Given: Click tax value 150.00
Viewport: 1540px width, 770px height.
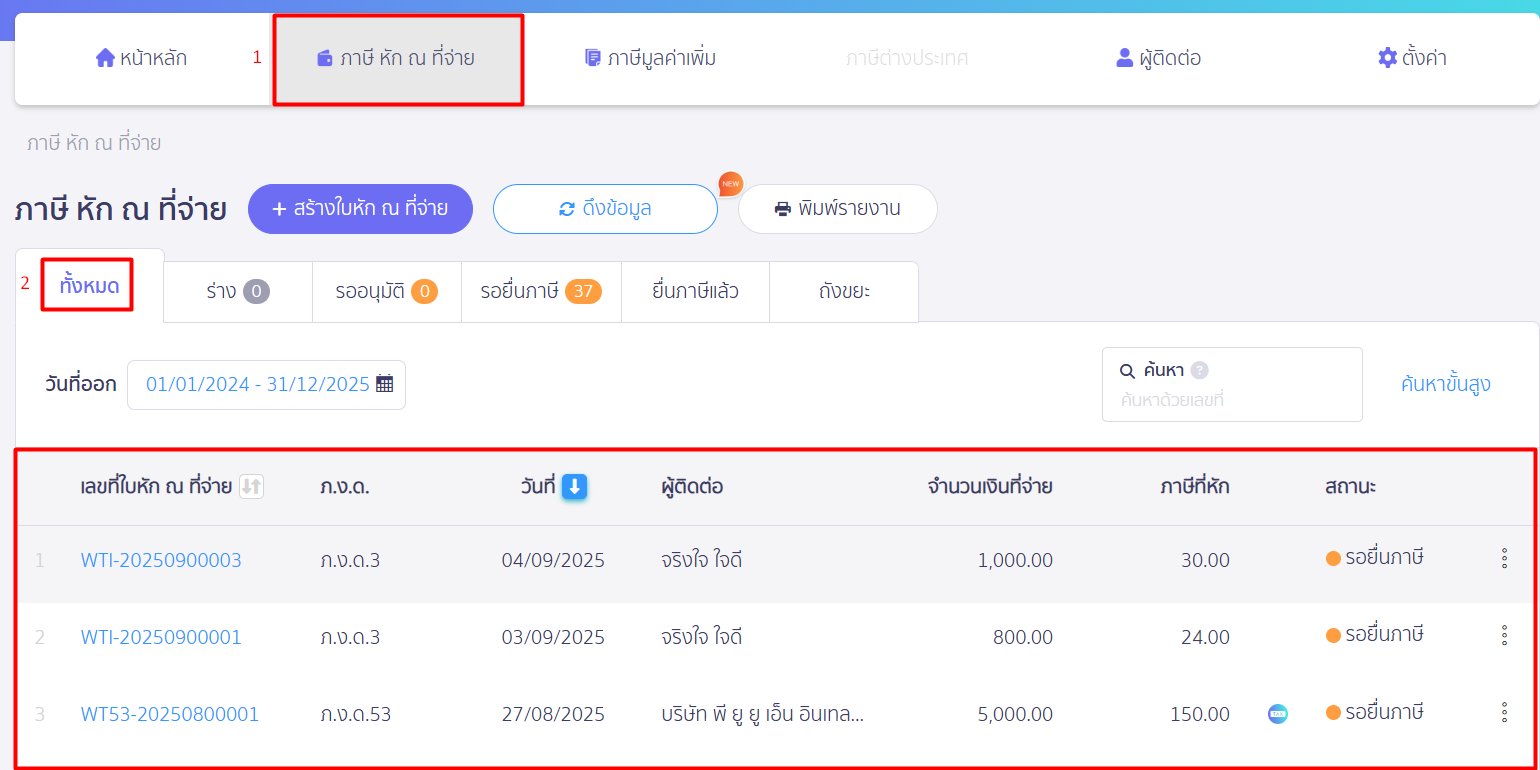Looking at the screenshot, I should tap(1200, 714).
